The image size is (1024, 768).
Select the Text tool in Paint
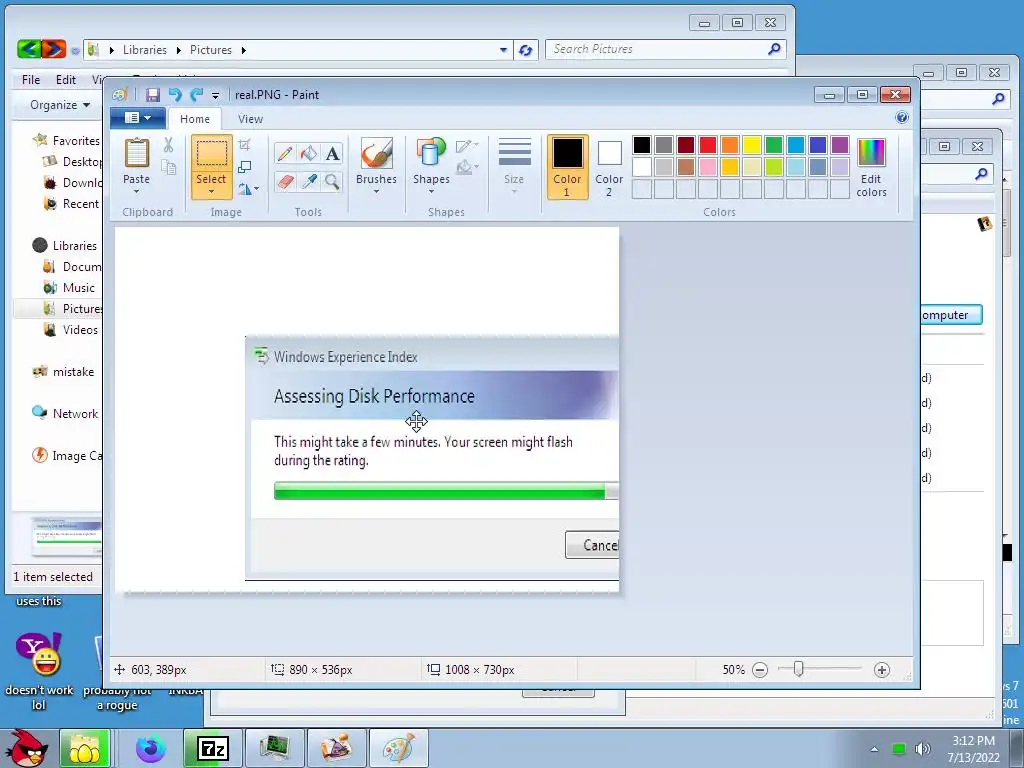332,153
